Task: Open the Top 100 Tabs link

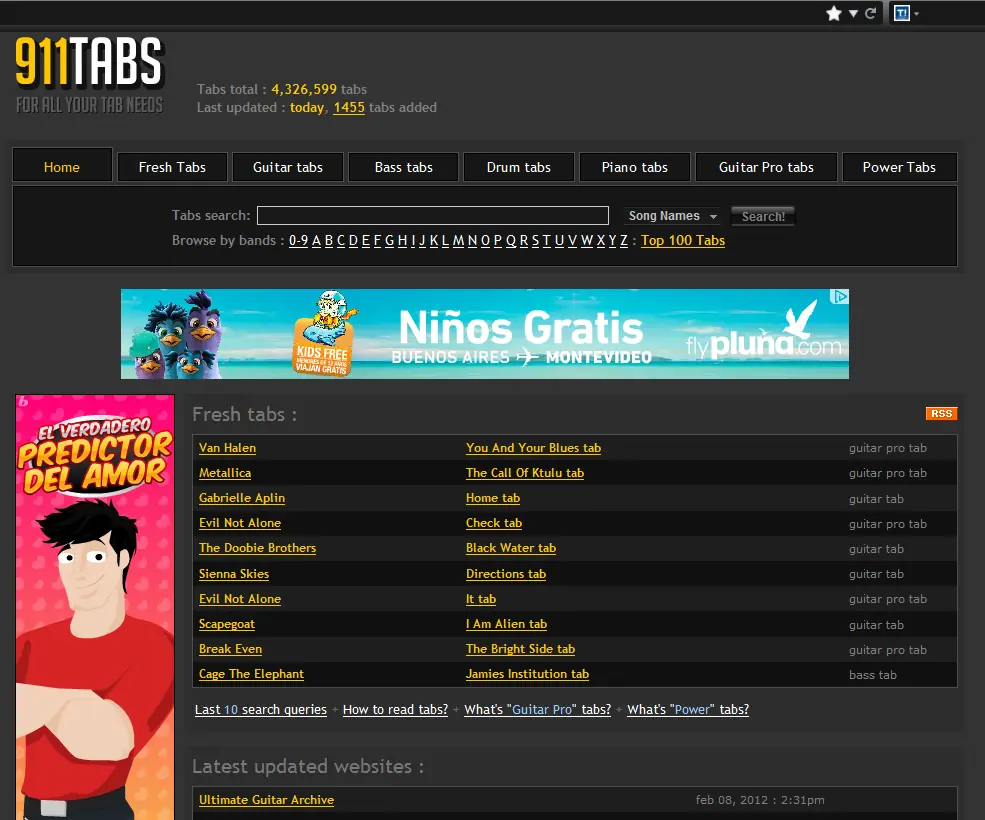Action: pyautogui.click(x=683, y=241)
